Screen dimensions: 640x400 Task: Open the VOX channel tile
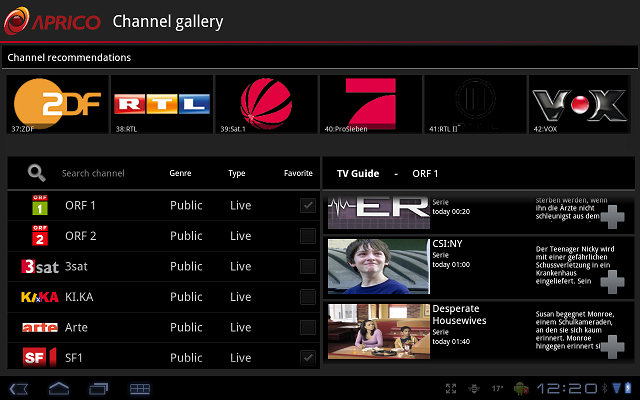(580, 104)
